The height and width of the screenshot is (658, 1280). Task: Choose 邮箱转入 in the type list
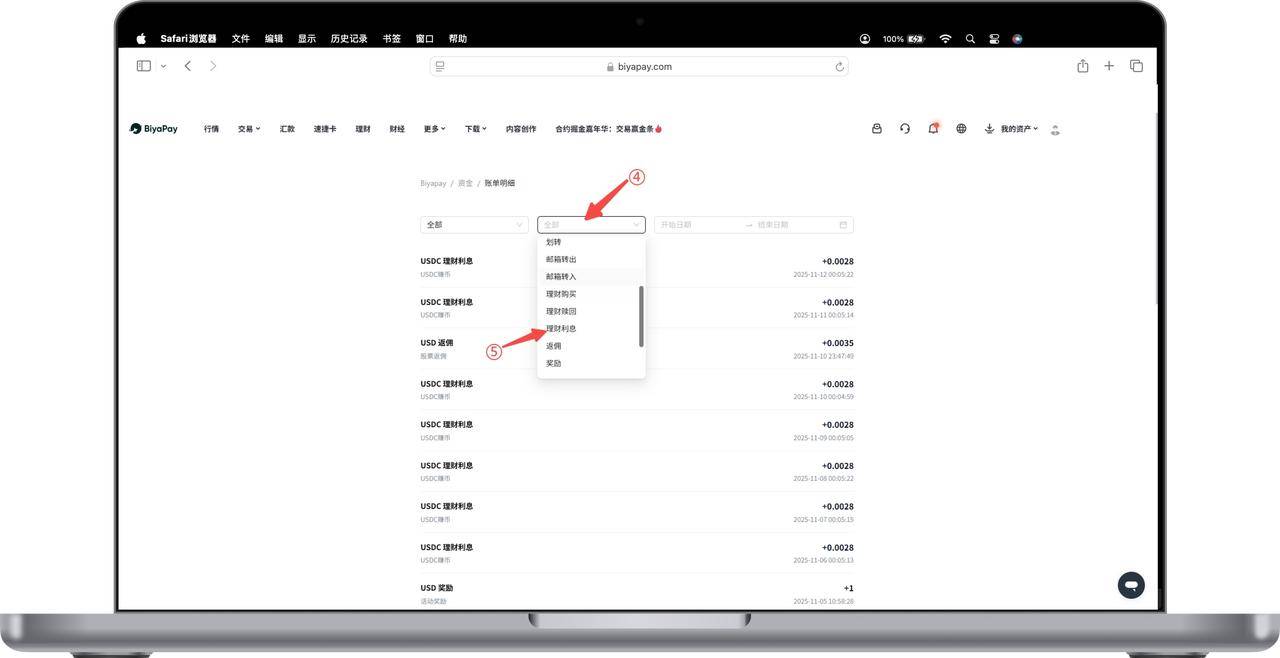561,277
